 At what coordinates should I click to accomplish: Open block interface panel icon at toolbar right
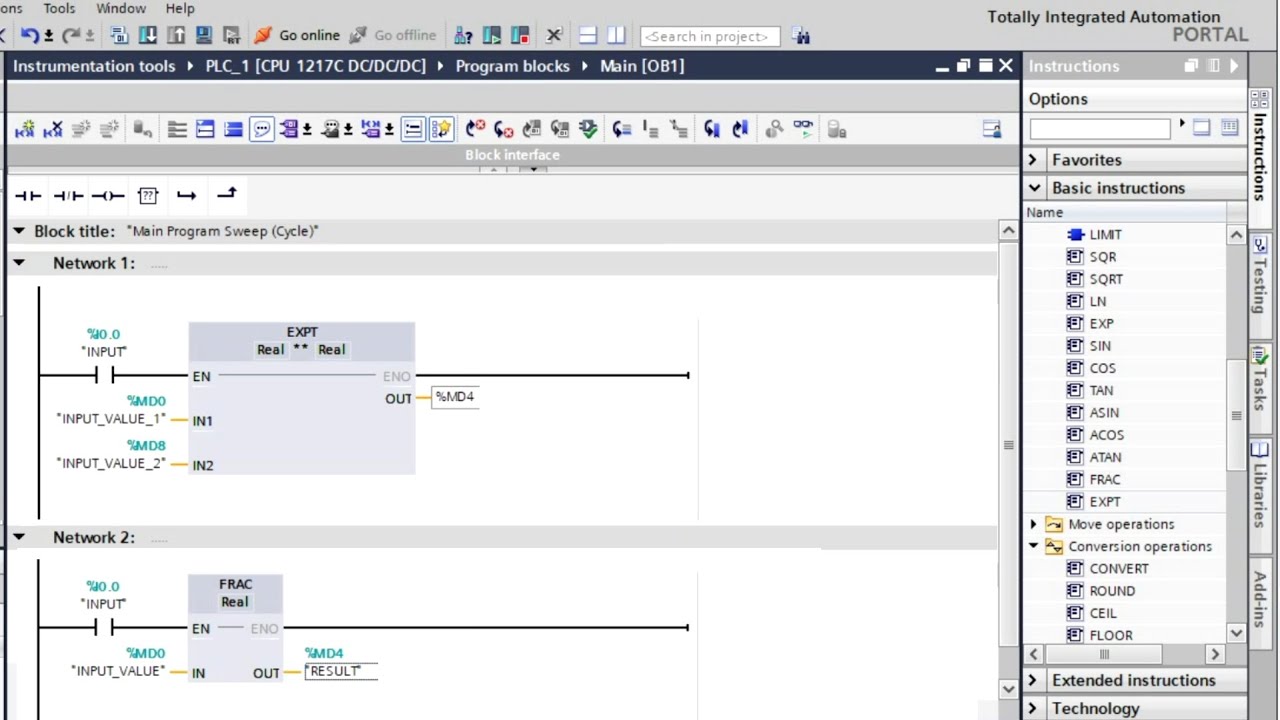point(992,129)
